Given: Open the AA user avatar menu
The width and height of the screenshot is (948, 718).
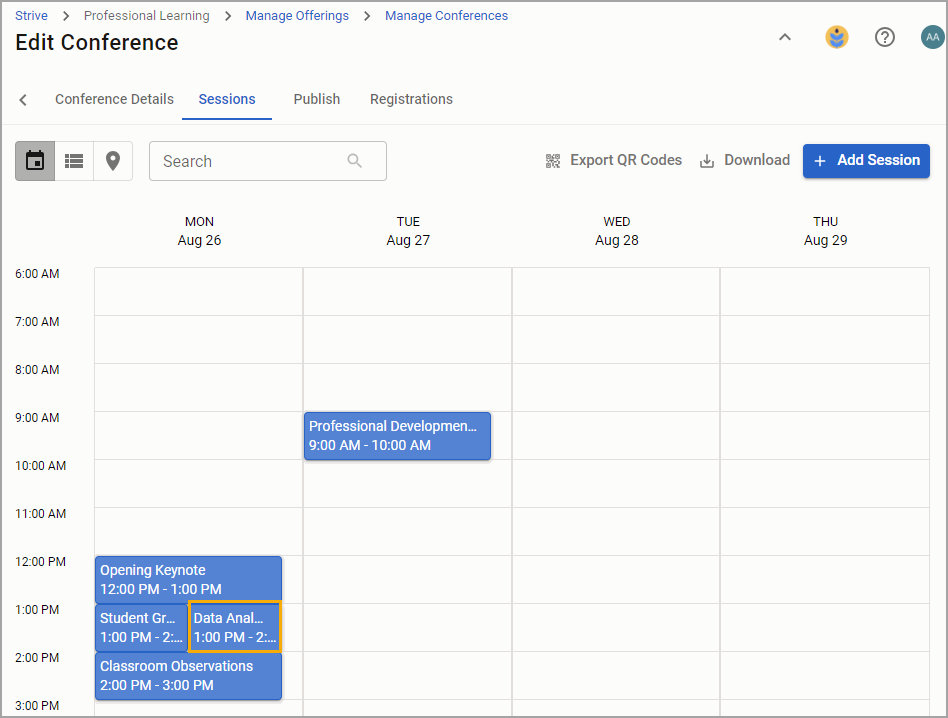Looking at the screenshot, I should tap(932, 37).
